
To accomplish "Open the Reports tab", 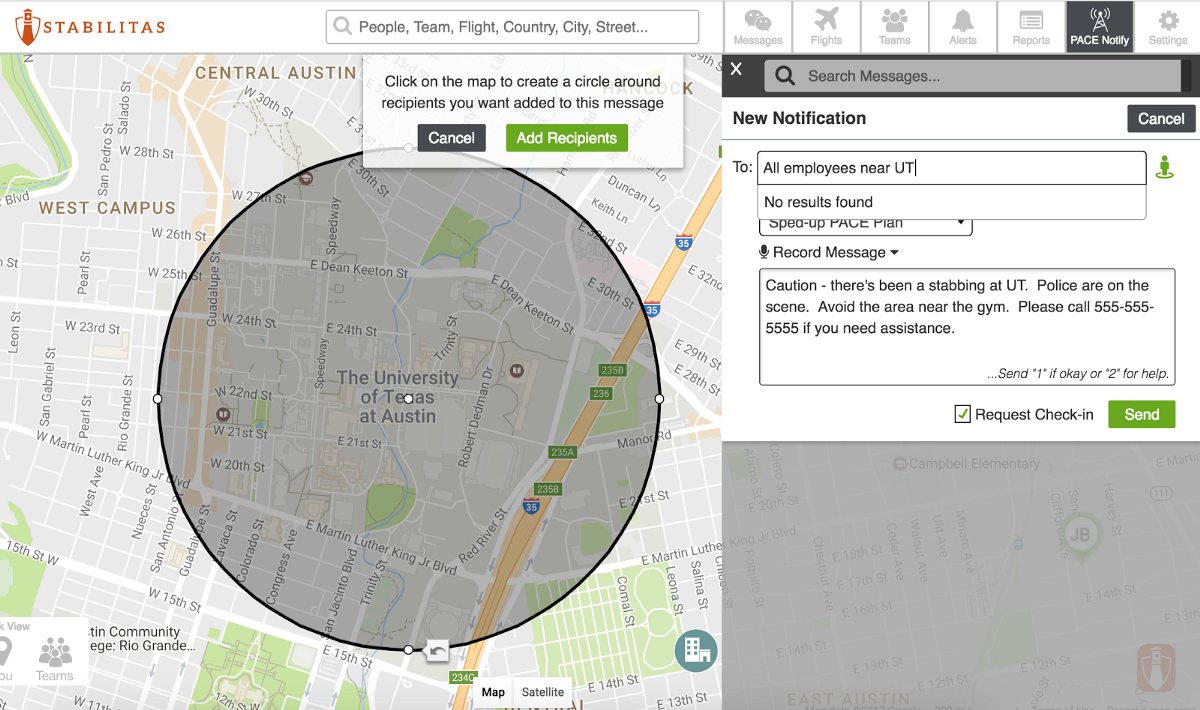I will (x=1030, y=27).
